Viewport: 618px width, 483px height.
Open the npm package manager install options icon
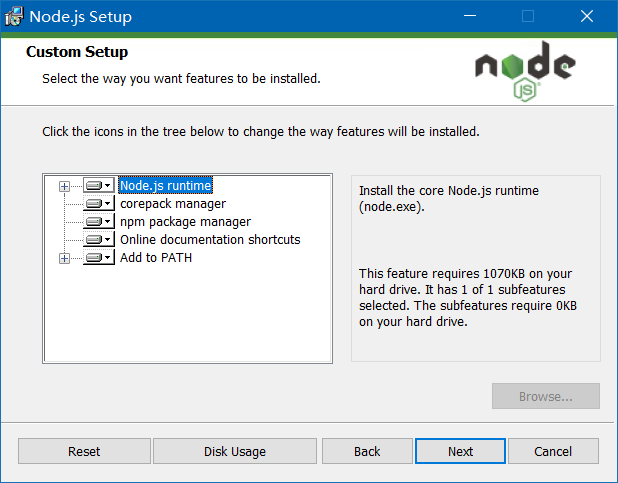pyautogui.click(x=99, y=222)
